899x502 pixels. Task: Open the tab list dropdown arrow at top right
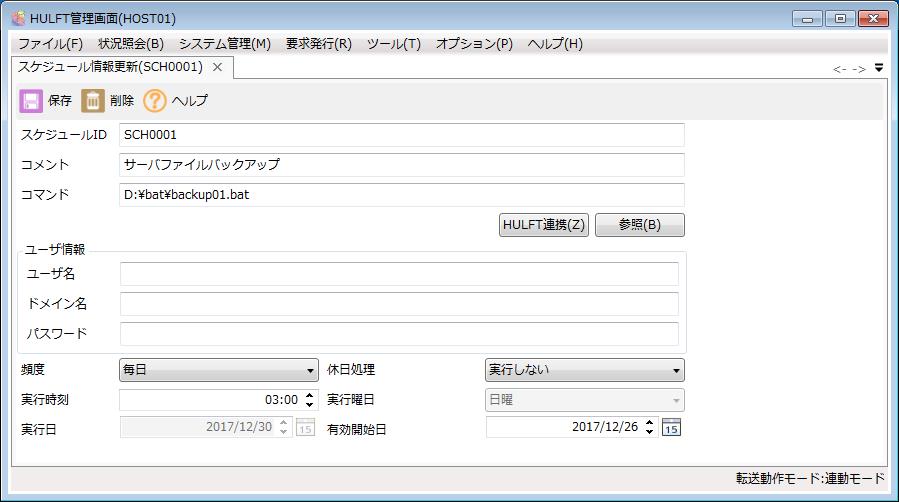point(879,68)
